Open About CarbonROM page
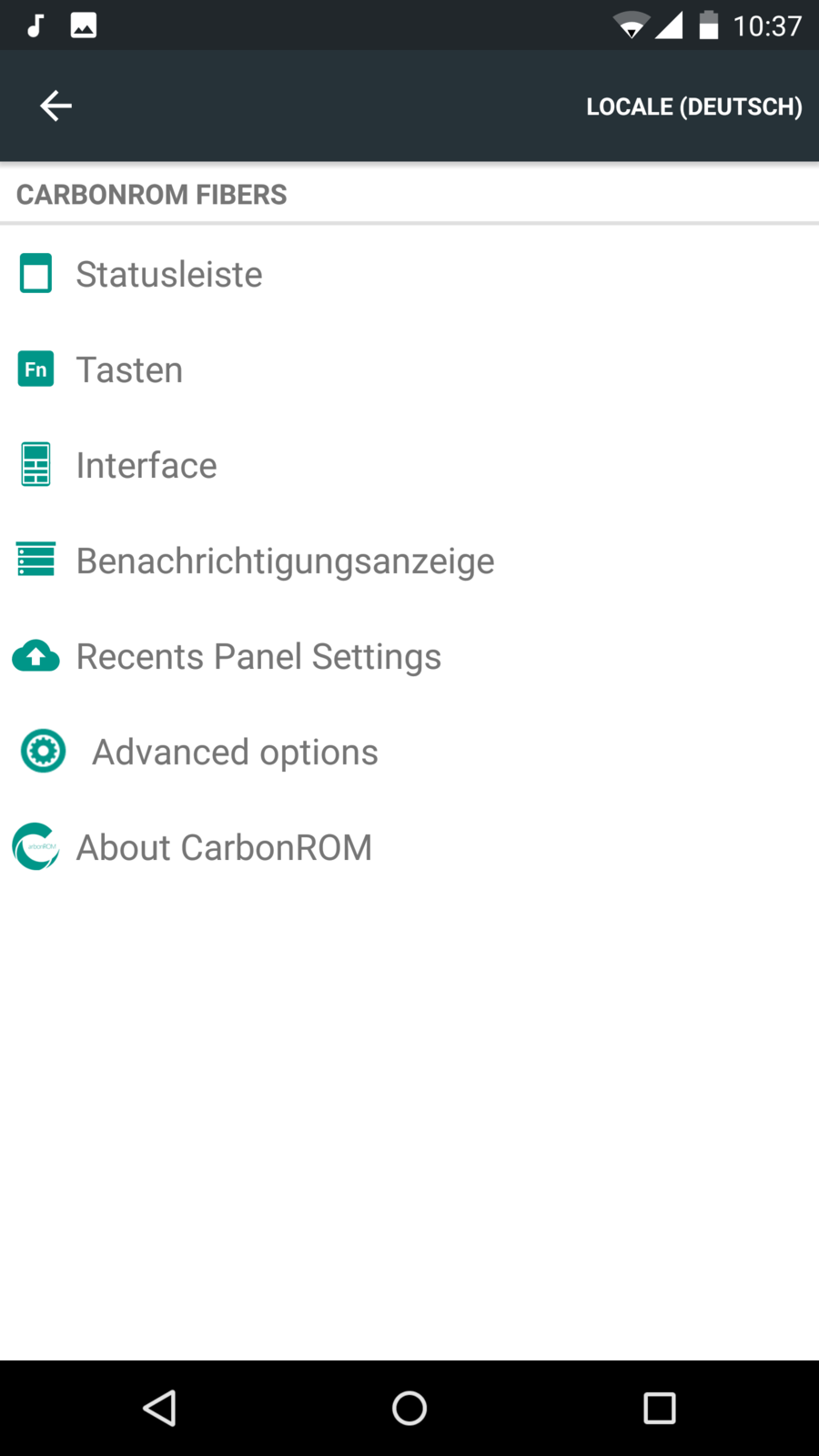Screen dimensions: 819x1456 pyautogui.click(x=224, y=848)
